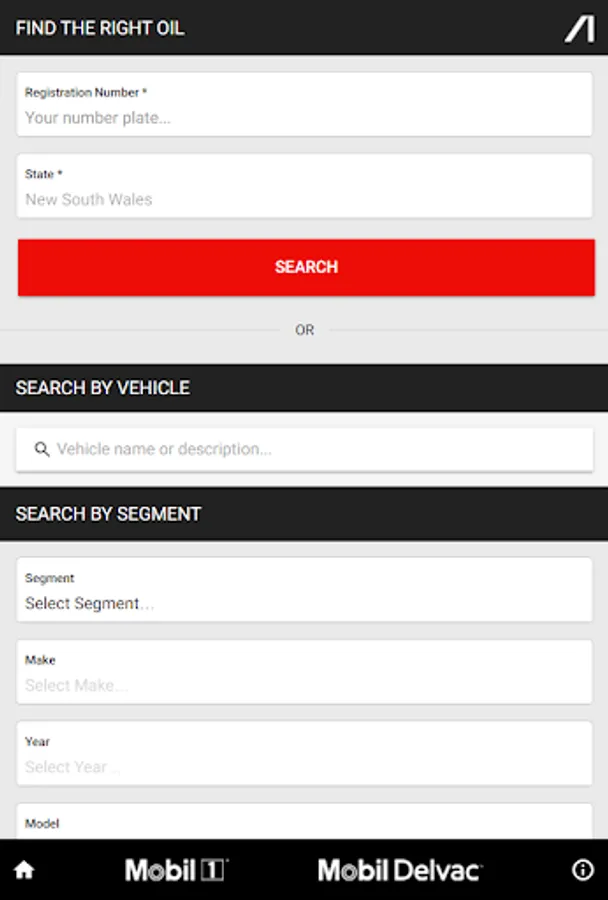Click the OR divider text
This screenshot has width=608, height=900.
(305, 330)
